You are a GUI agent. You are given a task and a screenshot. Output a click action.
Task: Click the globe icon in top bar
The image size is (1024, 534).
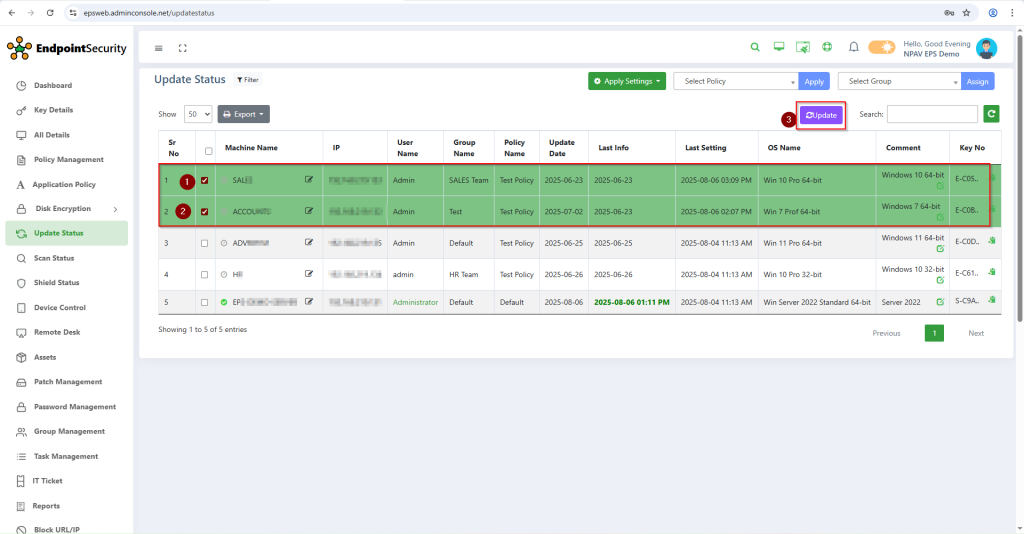[827, 47]
